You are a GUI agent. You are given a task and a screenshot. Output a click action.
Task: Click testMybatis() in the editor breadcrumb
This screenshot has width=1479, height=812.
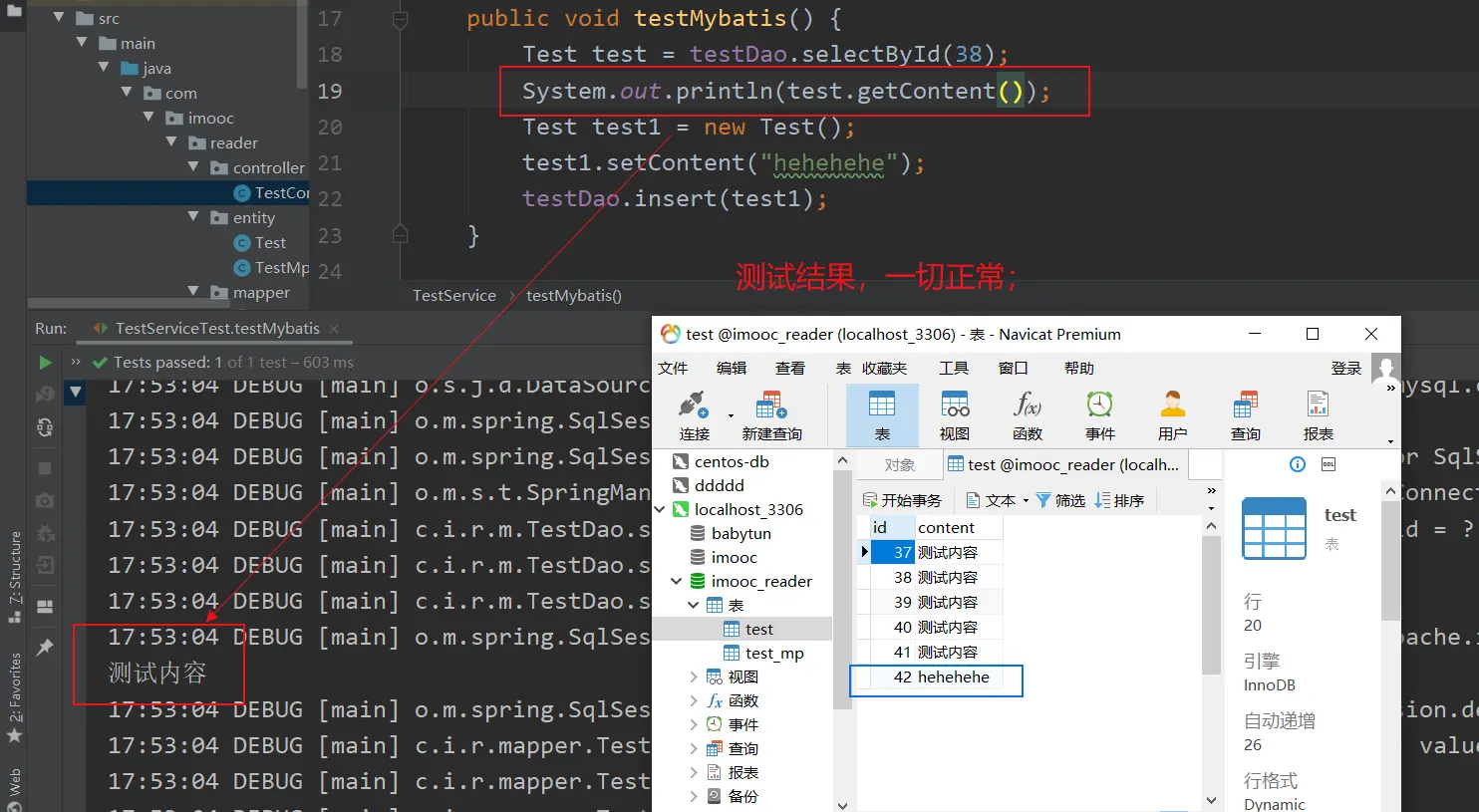click(574, 296)
